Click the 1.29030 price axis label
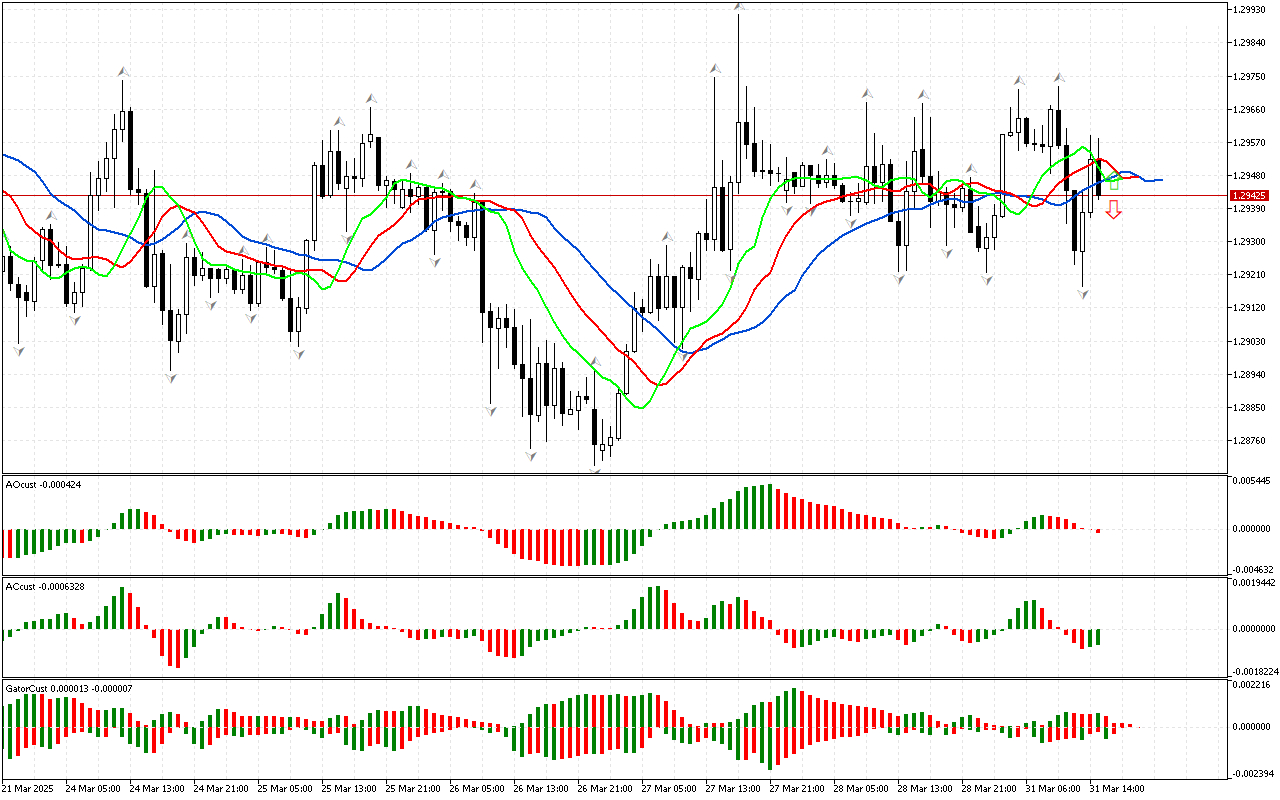The width and height of the screenshot is (1280, 800). 1249,341
